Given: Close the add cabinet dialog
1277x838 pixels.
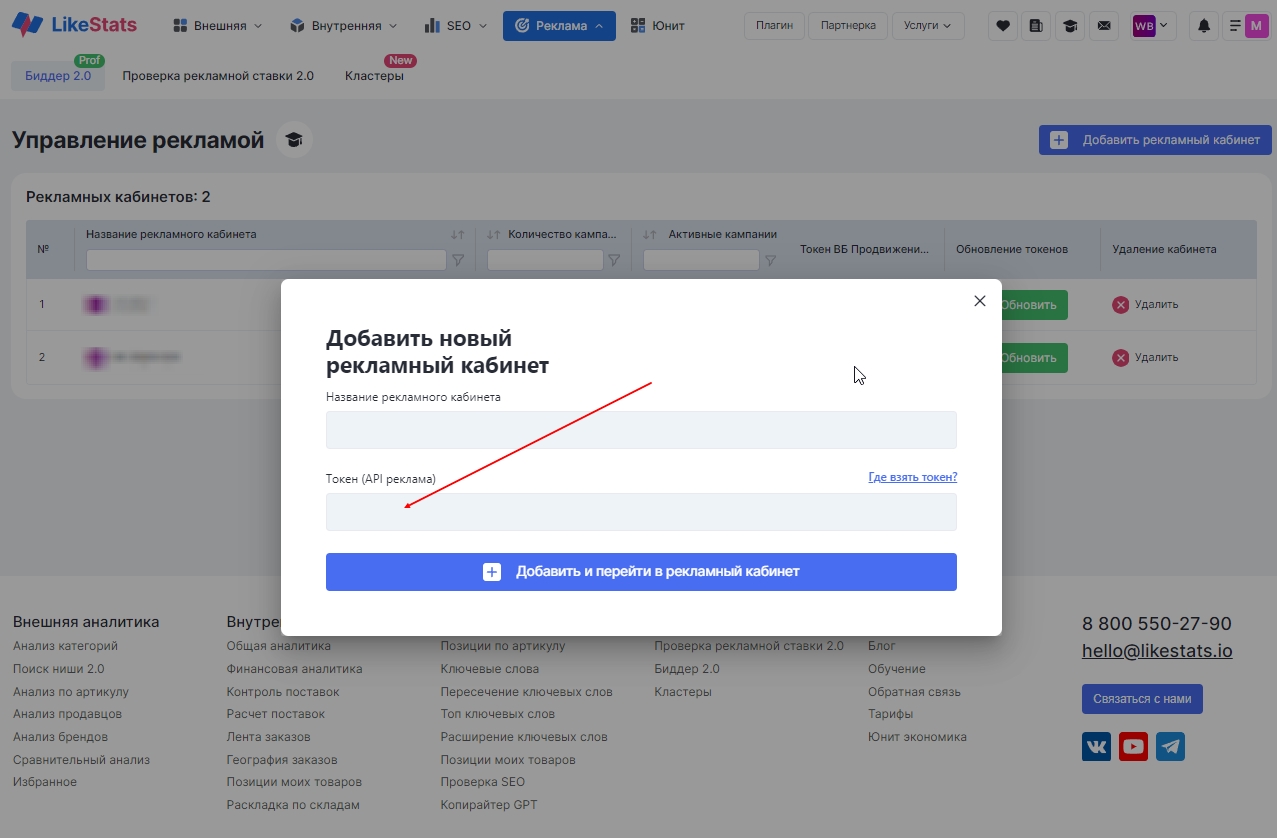Looking at the screenshot, I should (980, 301).
